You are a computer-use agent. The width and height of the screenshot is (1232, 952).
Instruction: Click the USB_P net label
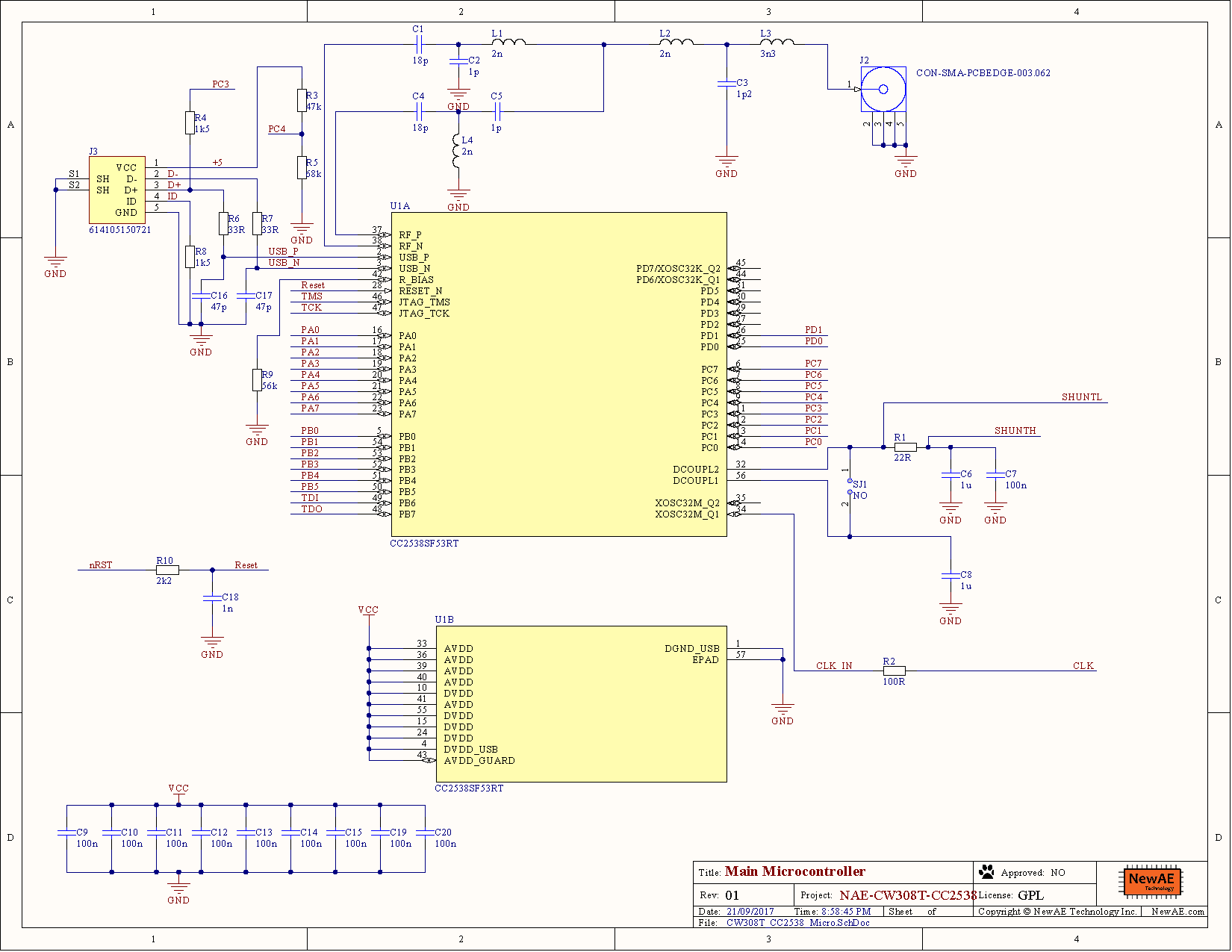click(284, 252)
